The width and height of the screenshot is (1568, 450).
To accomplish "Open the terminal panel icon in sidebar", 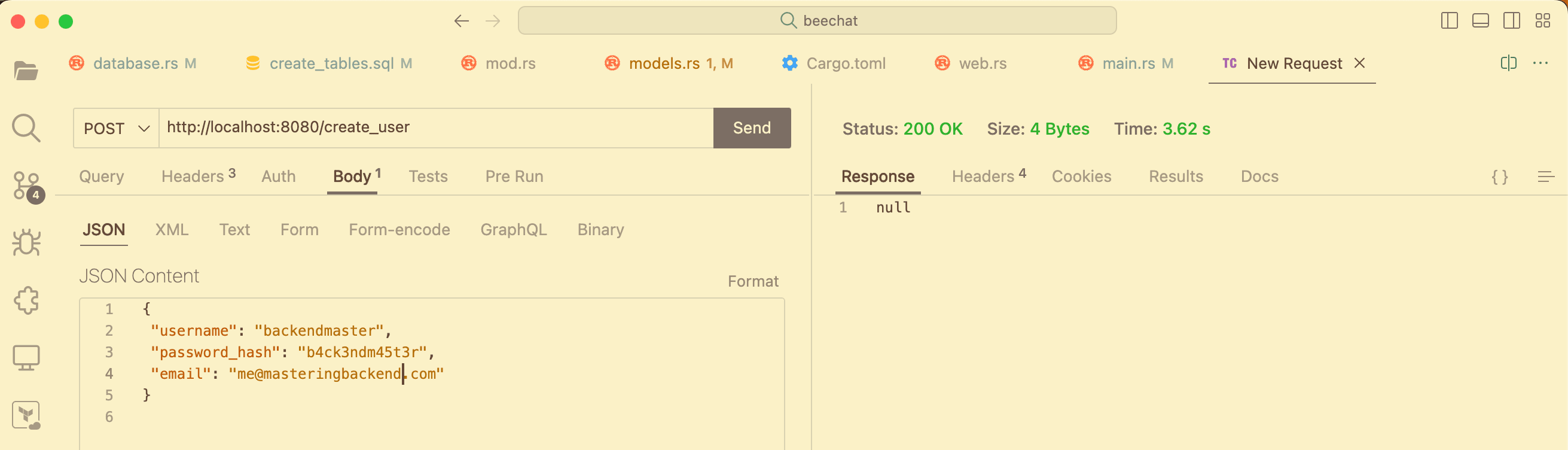I will pyautogui.click(x=27, y=357).
